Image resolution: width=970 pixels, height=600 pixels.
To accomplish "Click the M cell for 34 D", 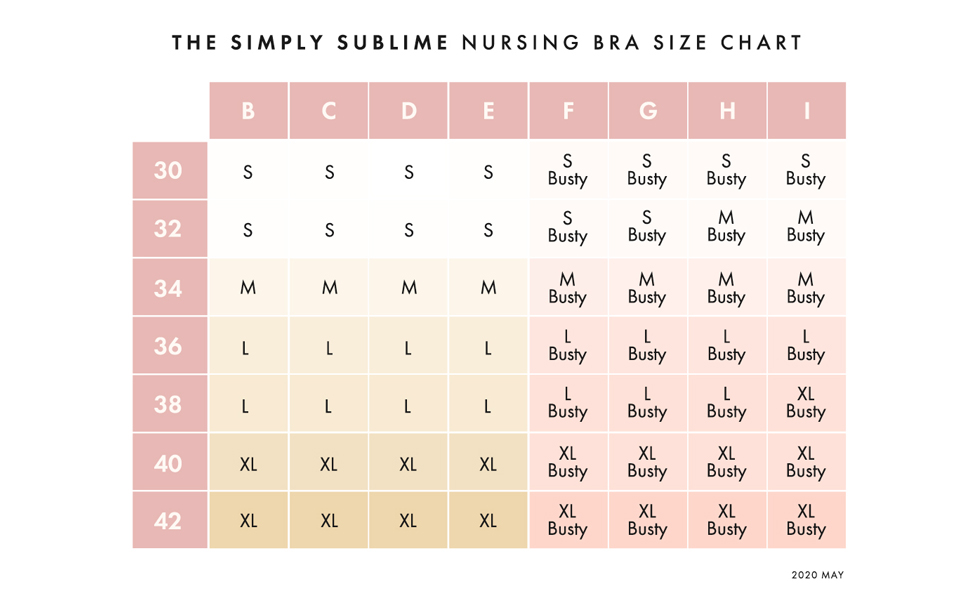I will [x=408, y=288].
